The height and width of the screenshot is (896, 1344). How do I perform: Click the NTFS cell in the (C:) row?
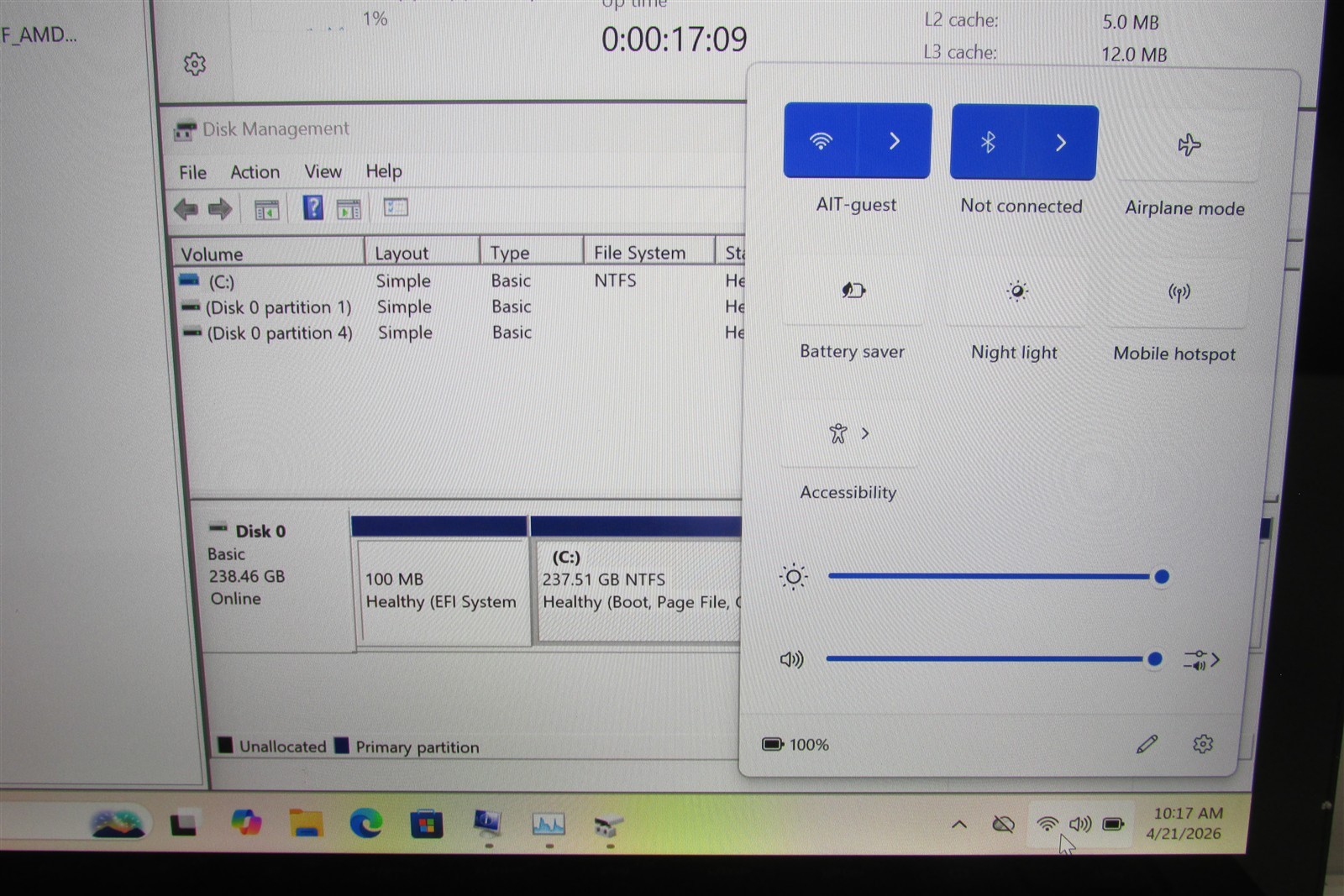coord(615,280)
